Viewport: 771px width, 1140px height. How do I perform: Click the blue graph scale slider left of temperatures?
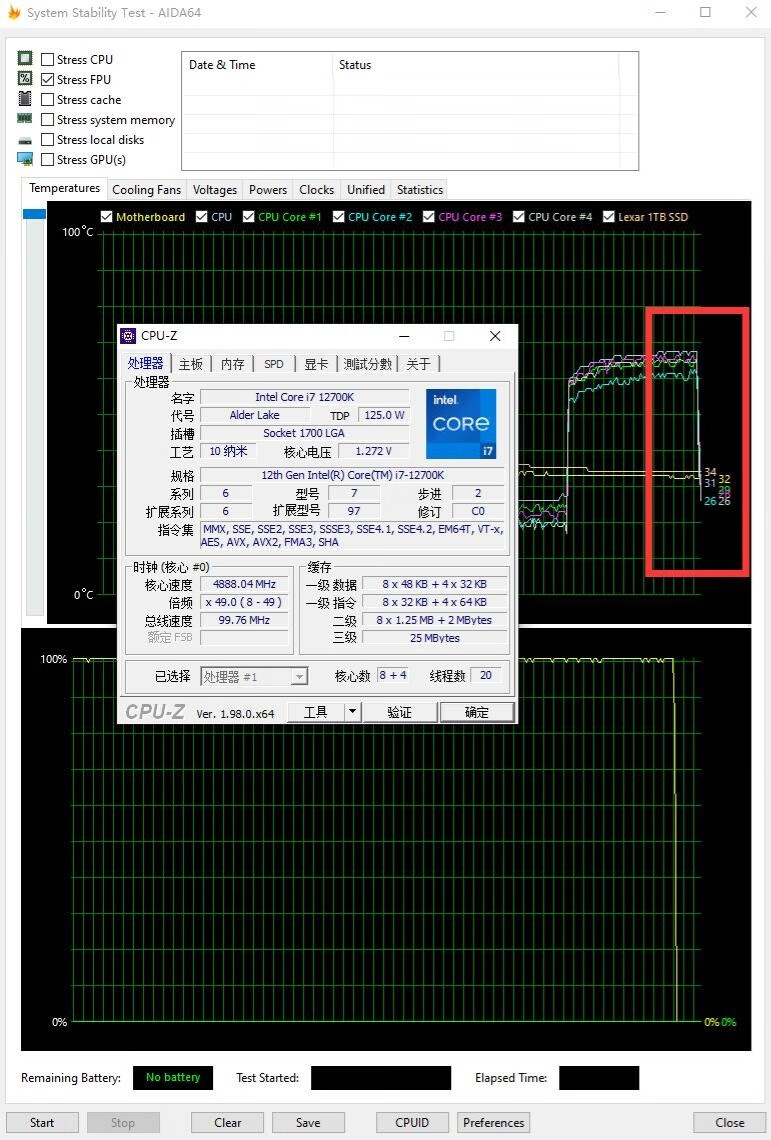tap(33, 214)
